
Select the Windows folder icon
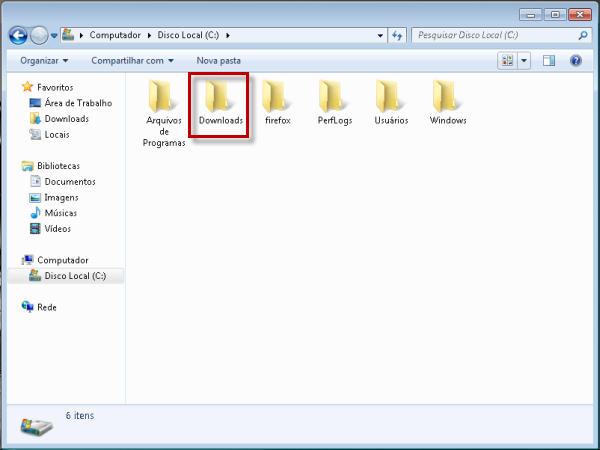448,97
